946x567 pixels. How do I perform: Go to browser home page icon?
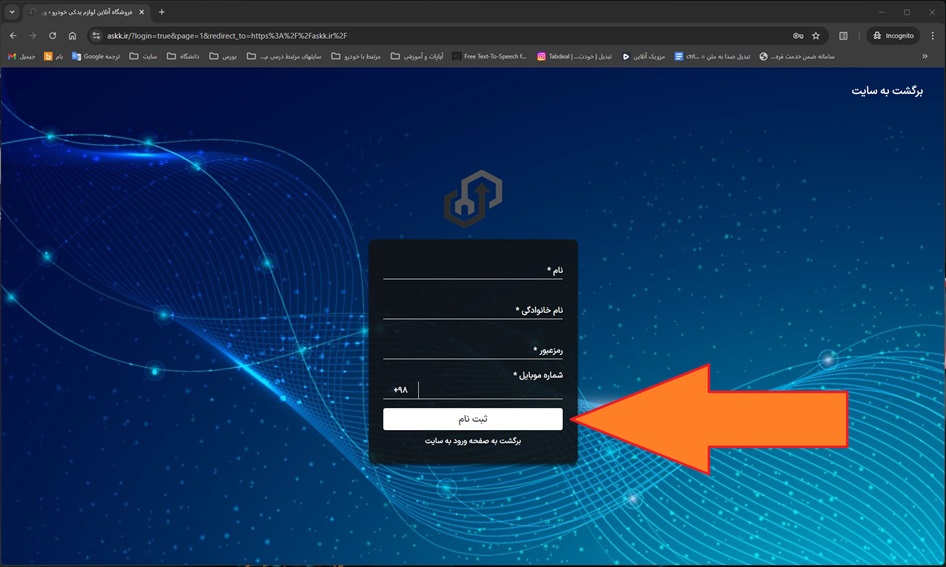point(72,36)
